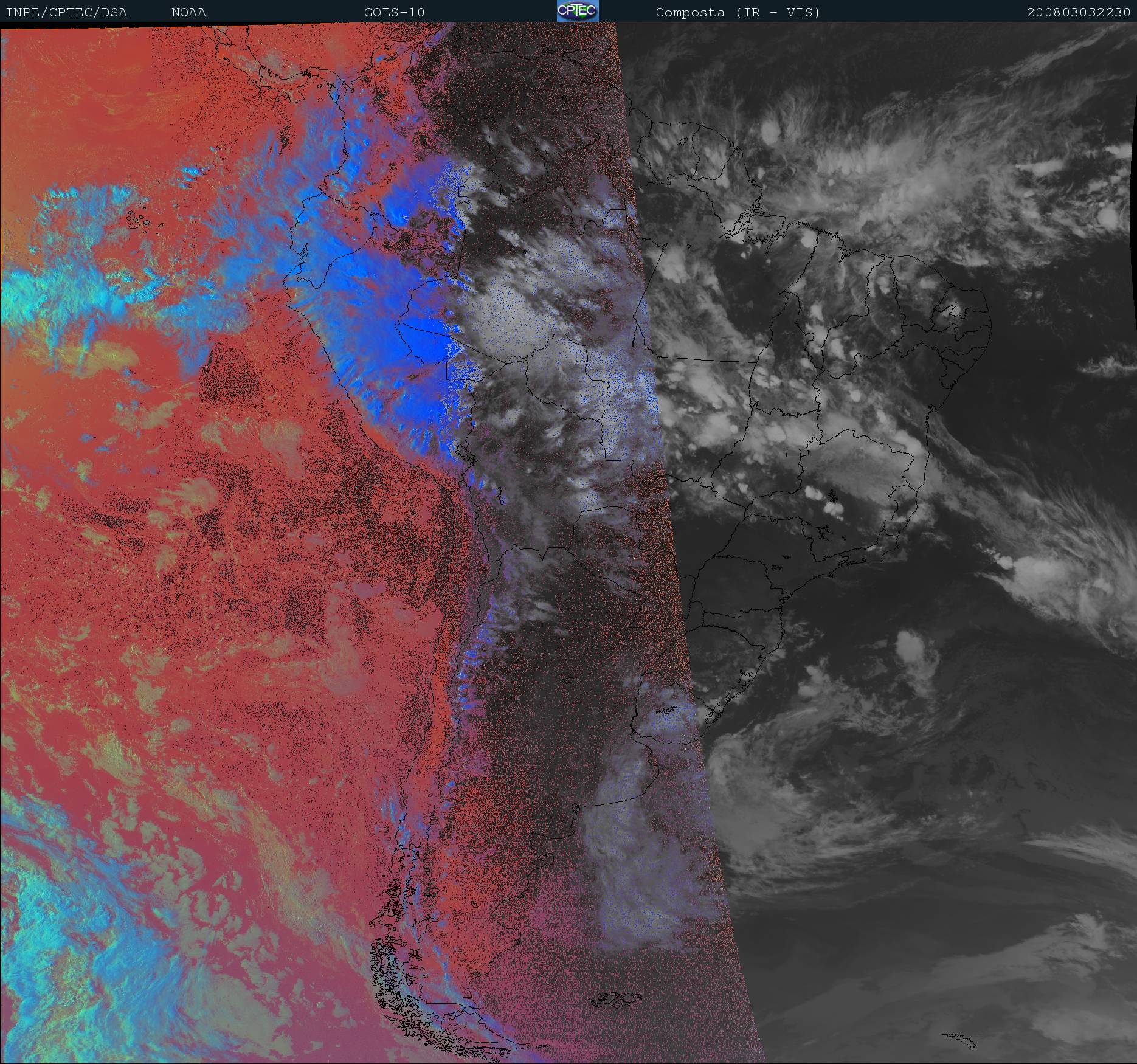
Task: Click the small Distrito Federal rectangle in Brazil
Action: 793,452
